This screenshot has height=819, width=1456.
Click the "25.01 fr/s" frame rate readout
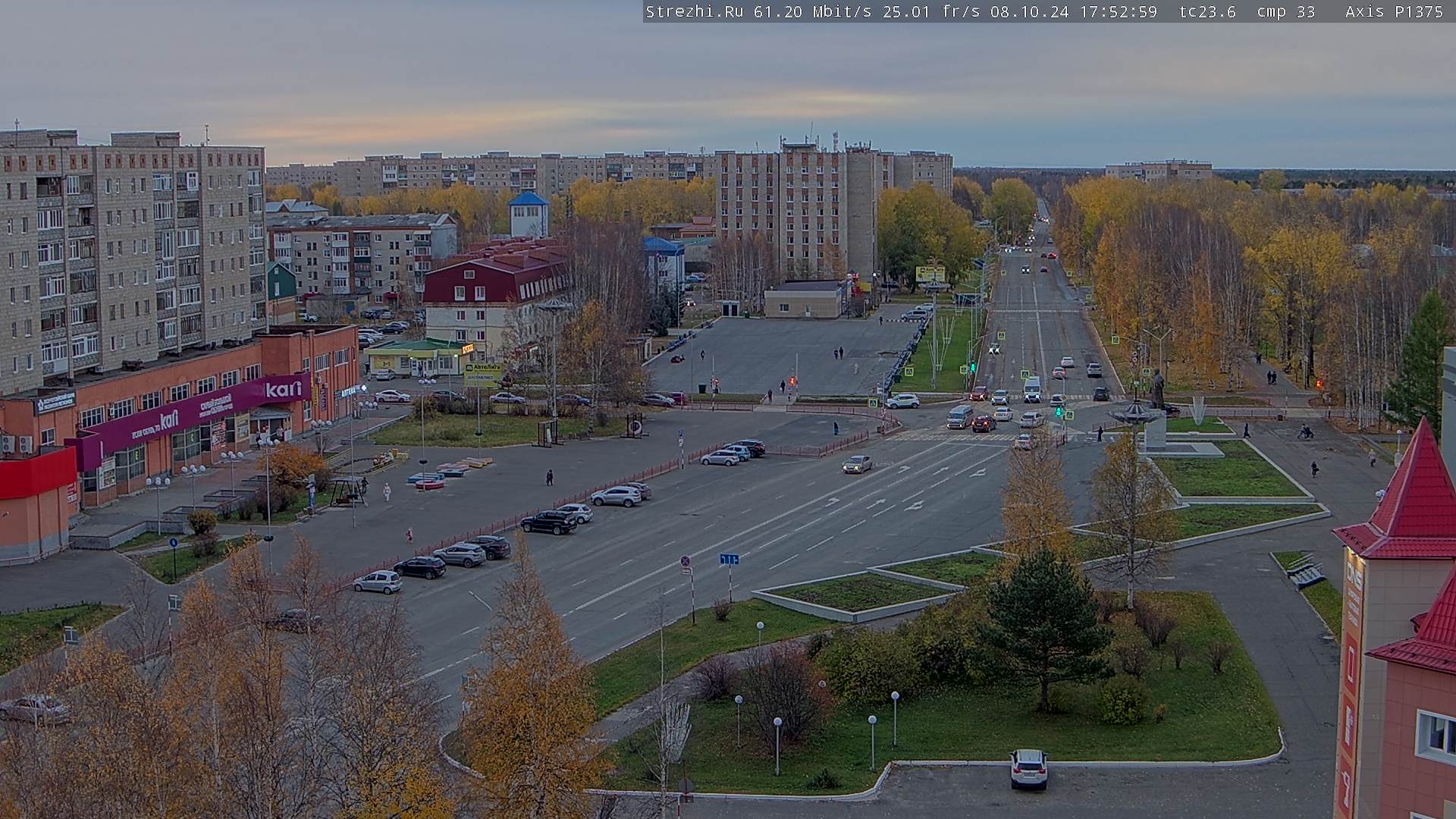click(931, 11)
